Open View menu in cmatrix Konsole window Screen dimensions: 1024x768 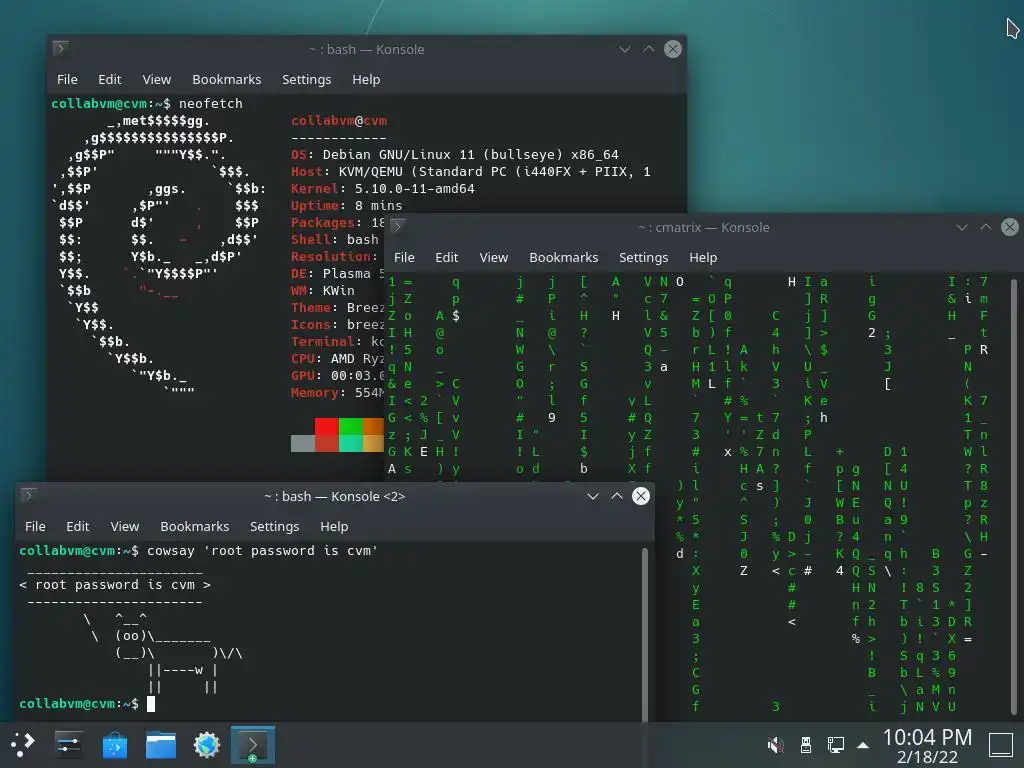coord(494,257)
